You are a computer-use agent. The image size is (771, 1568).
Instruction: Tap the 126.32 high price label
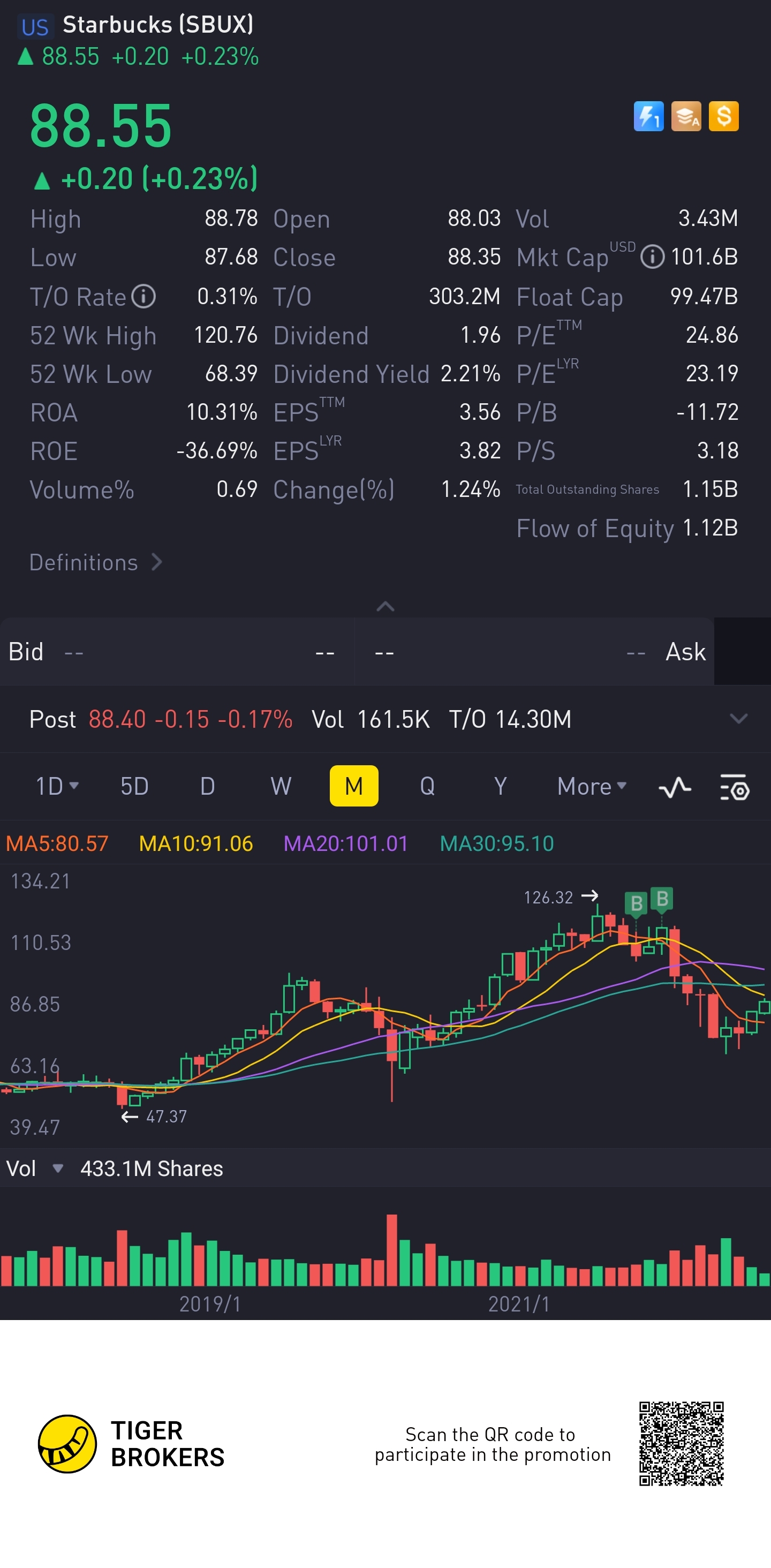pyautogui.click(x=548, y=897)
